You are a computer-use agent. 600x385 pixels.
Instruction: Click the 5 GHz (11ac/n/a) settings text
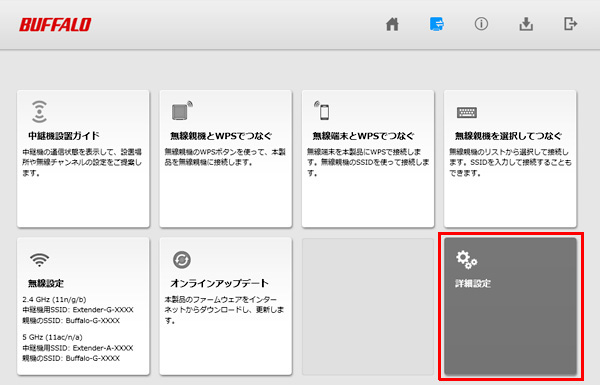pyautogui.click(x=52, y=337)
